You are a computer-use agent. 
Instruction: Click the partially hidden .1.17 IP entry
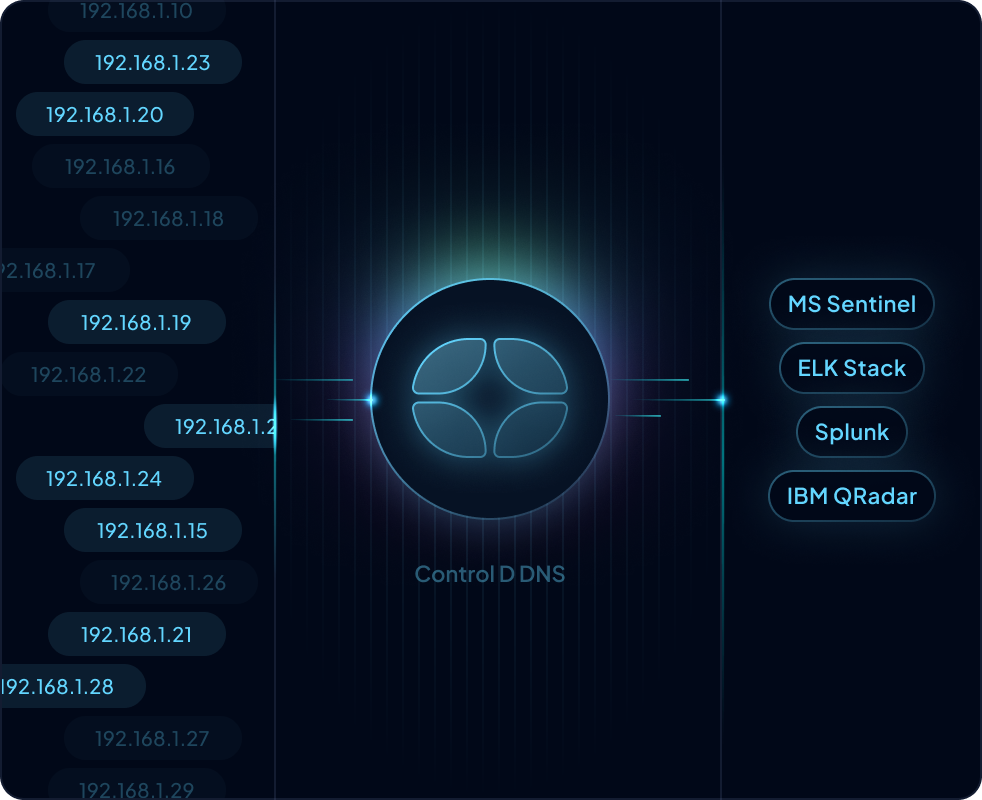coord(65,270)
